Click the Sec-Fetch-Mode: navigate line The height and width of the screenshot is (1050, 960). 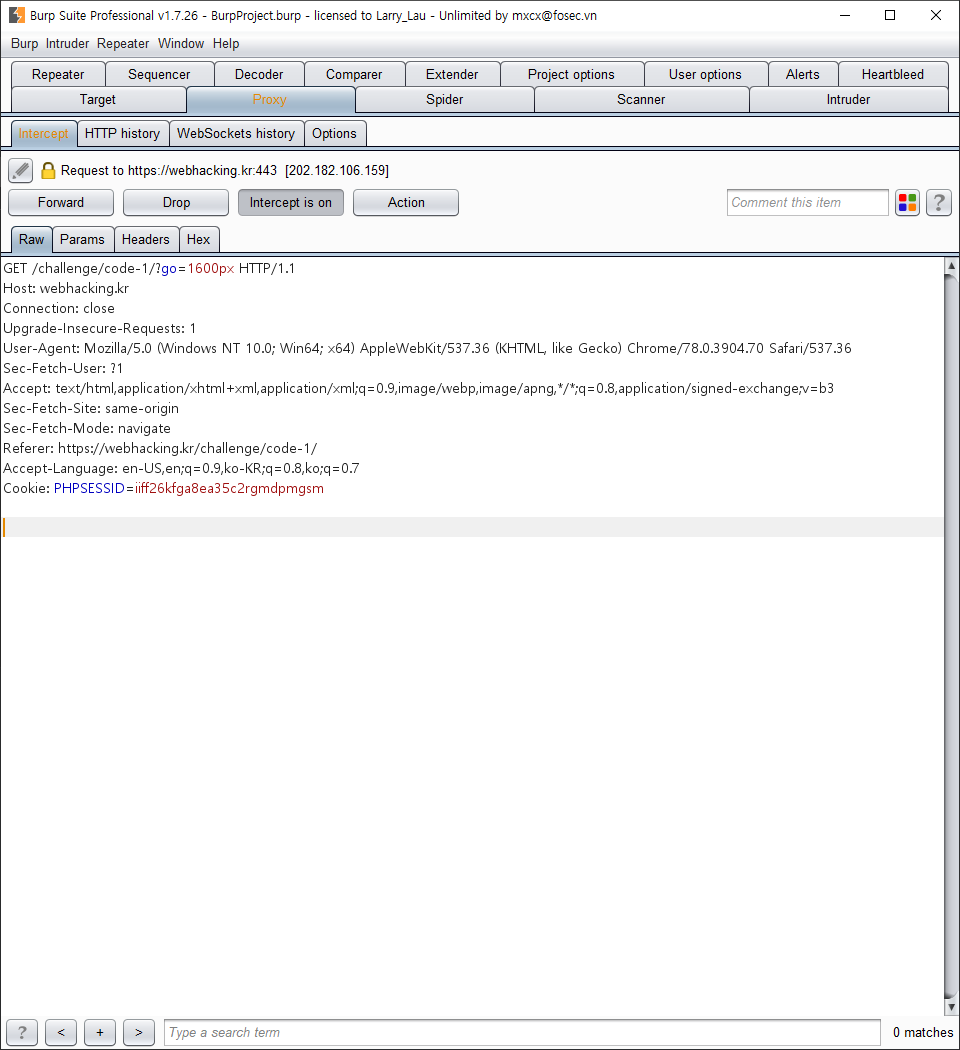[87, 428]
